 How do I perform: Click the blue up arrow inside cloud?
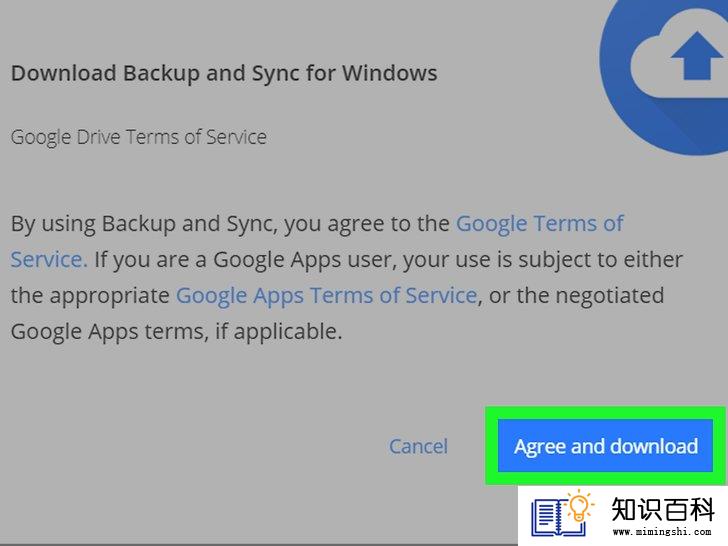pos(696,56)
